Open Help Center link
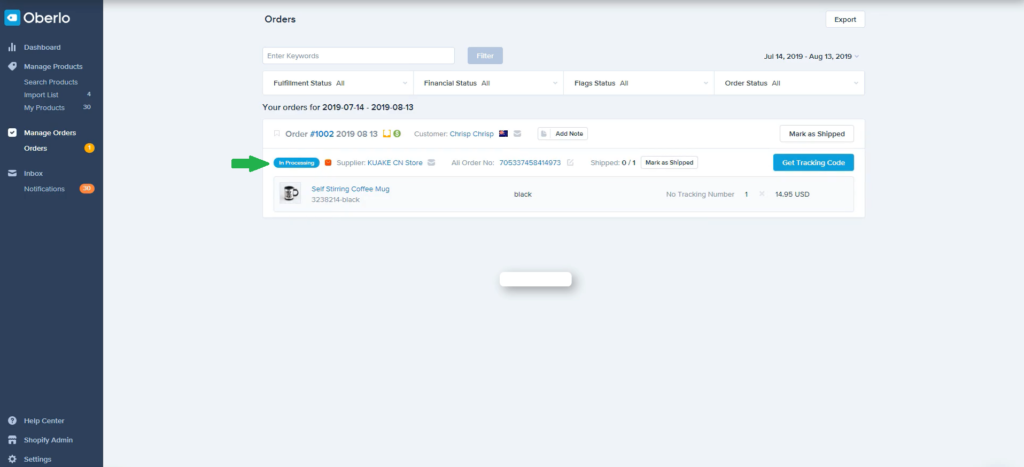1024x467 pixels. [x=44, y=421]
